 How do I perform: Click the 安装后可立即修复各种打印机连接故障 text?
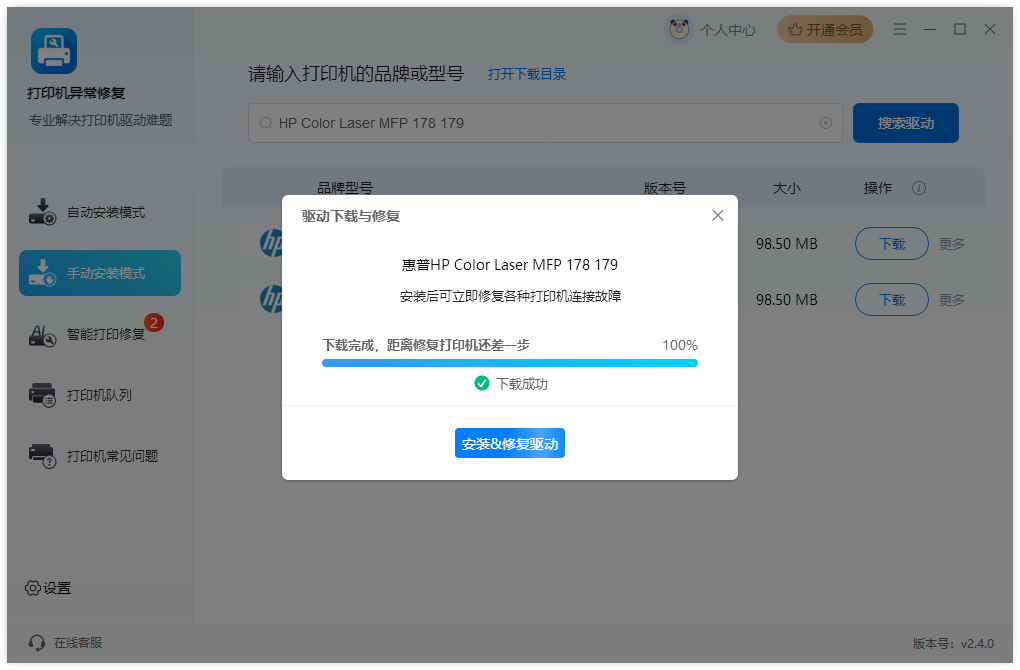[x=510, y=297]
